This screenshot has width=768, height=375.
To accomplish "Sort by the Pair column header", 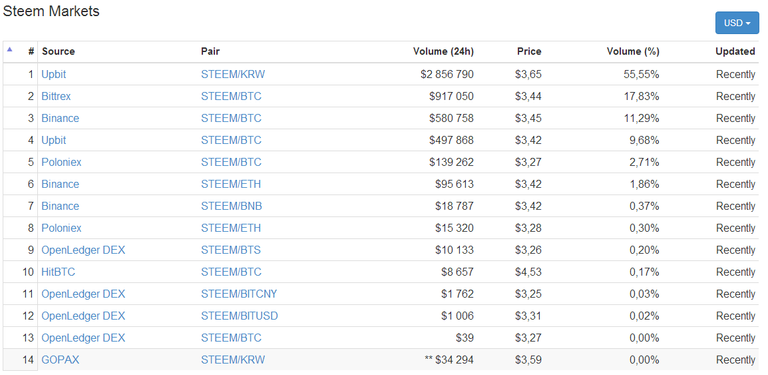I will click(x=210, y=51).
